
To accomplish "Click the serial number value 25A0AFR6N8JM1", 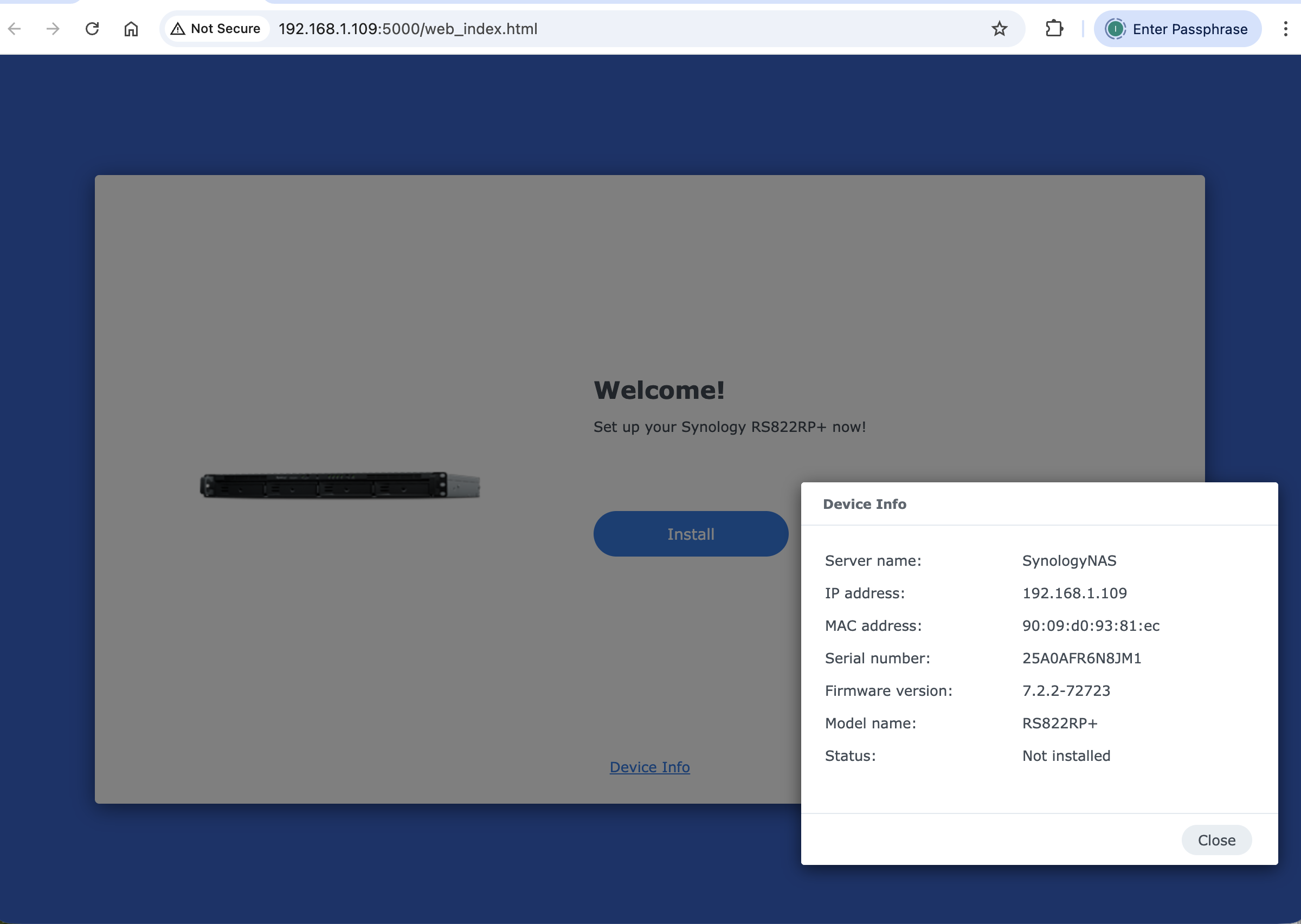I will pos(1081,658).
